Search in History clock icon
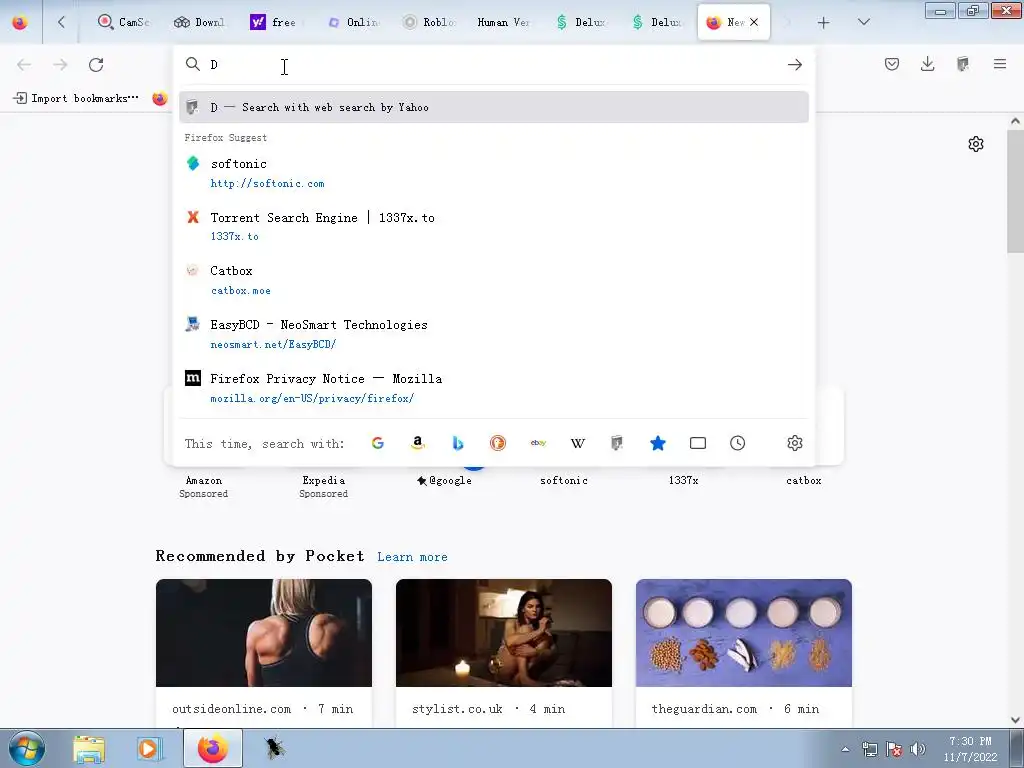 pos(737,443)
